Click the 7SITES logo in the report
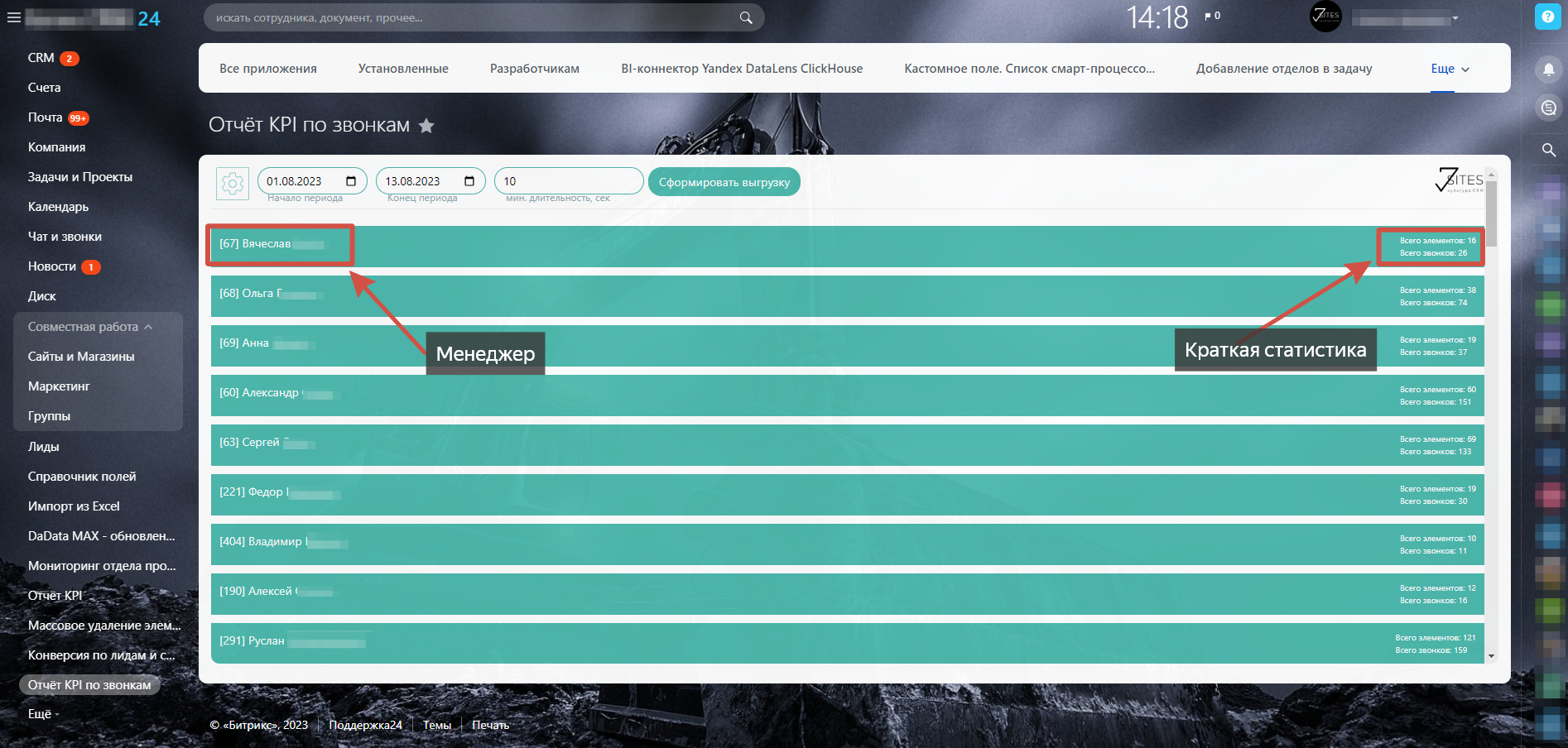Image resolution: width=1568 pixels, height=748 pixels. [1459, 180]
